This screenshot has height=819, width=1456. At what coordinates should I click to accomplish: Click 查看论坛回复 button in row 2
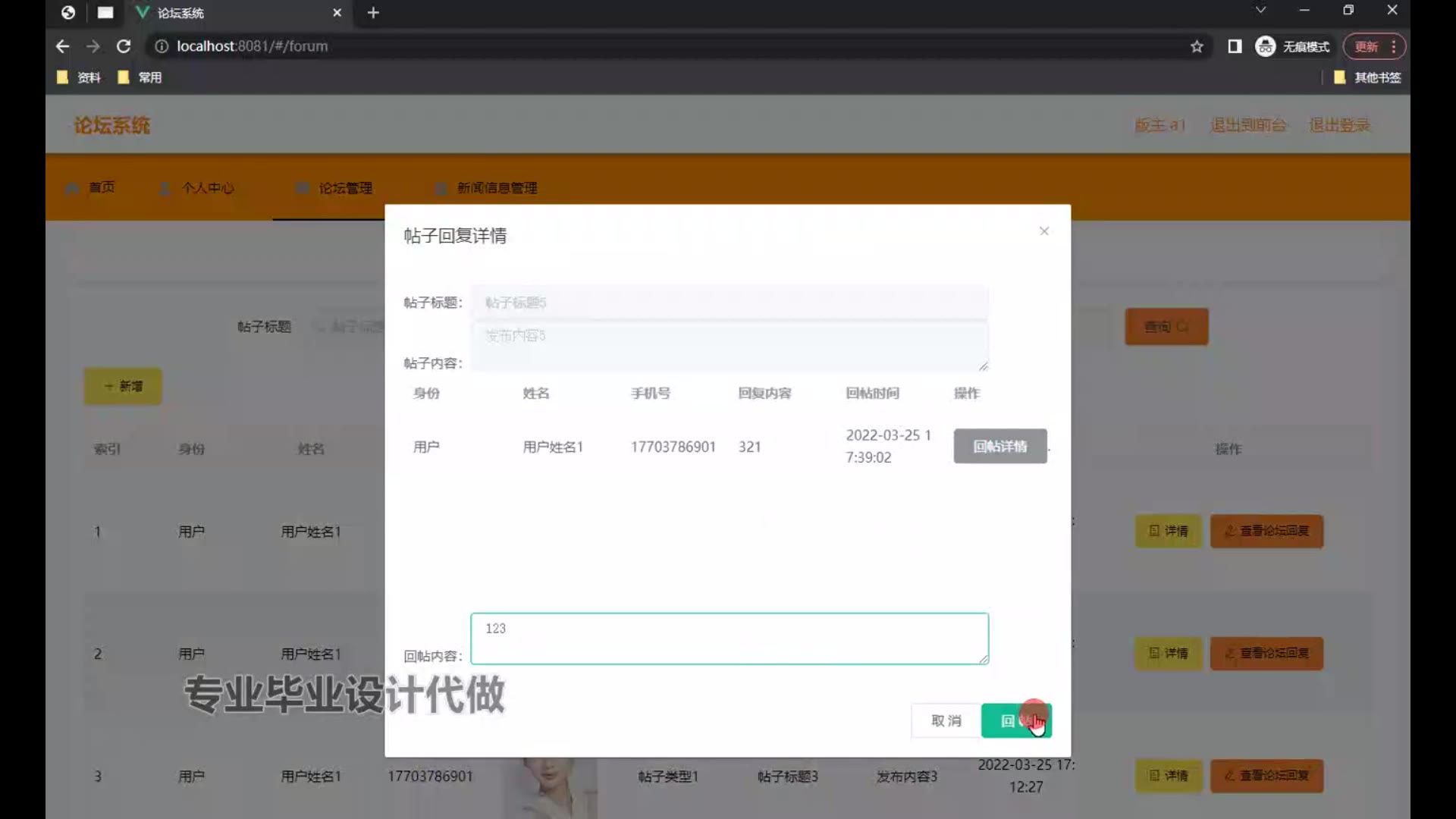tap(1266, 653)
